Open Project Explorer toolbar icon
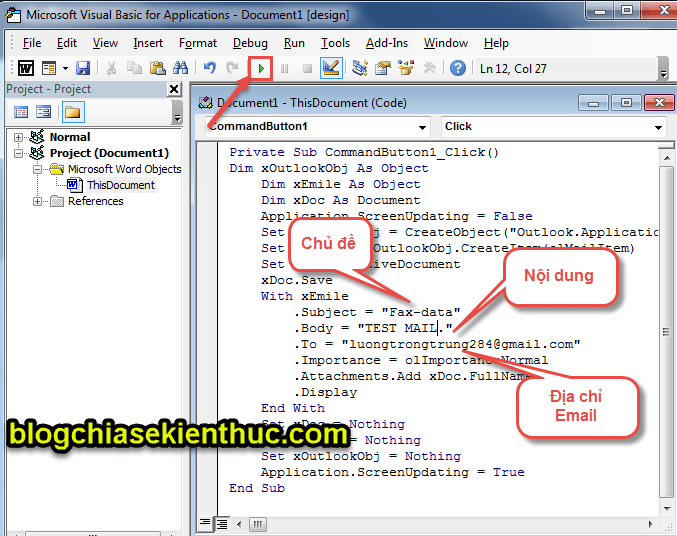Image resolution: width=677 pixels, height=536 pixels. coord(360,68)
